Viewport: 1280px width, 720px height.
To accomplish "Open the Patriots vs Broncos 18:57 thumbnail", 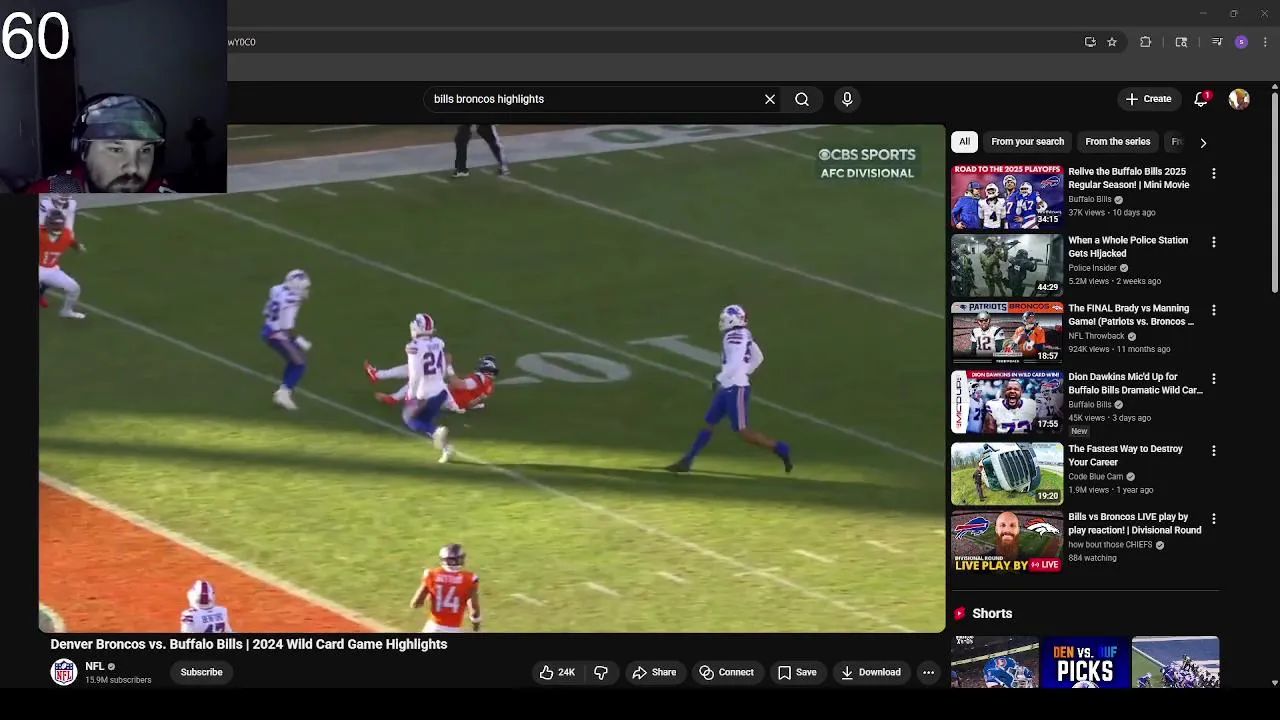I will (1006, 332).
